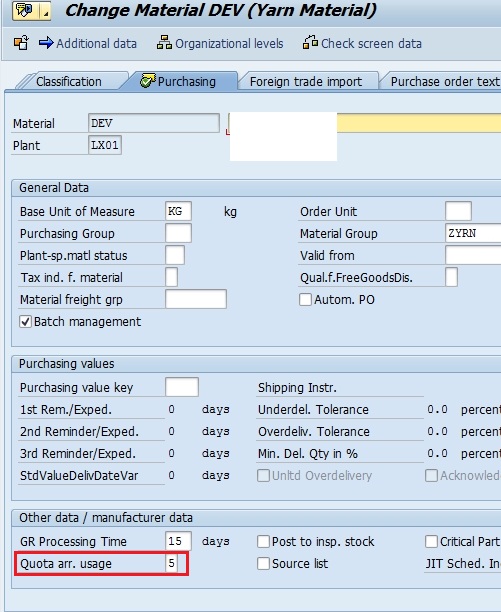Click the other material toolbar icon
The image size is (501, 612).
[x=21, y=43]
